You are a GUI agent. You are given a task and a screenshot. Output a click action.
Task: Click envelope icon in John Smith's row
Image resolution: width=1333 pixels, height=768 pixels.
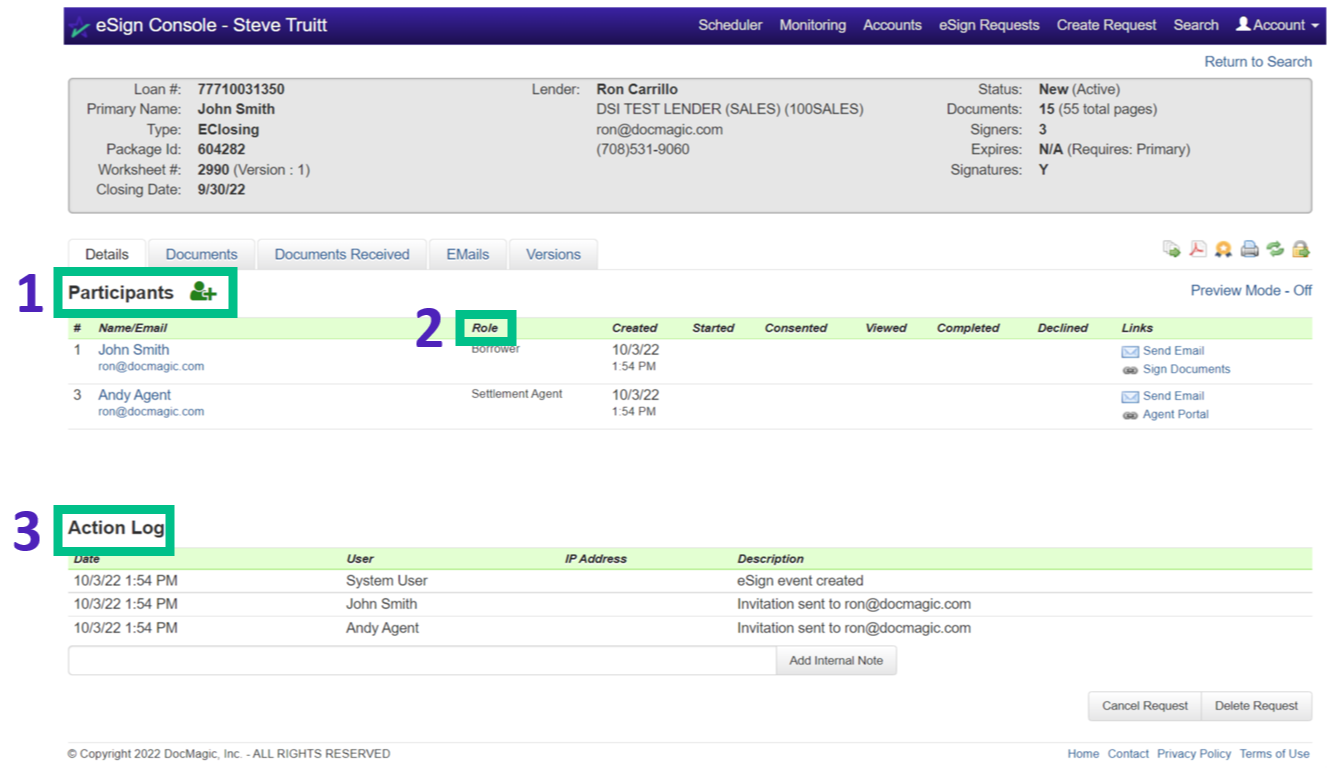coord(1130,351)
